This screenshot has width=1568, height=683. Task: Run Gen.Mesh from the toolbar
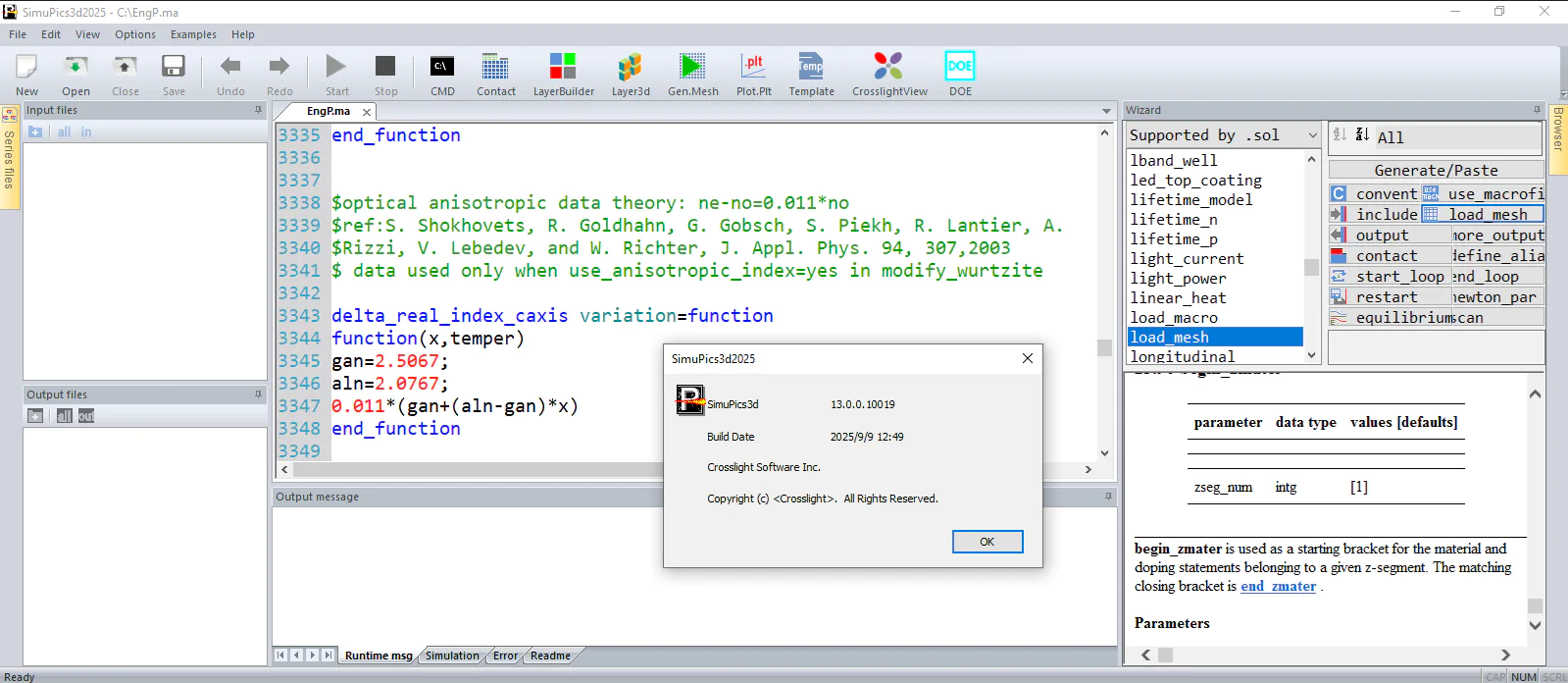click(x=692, y=75)
